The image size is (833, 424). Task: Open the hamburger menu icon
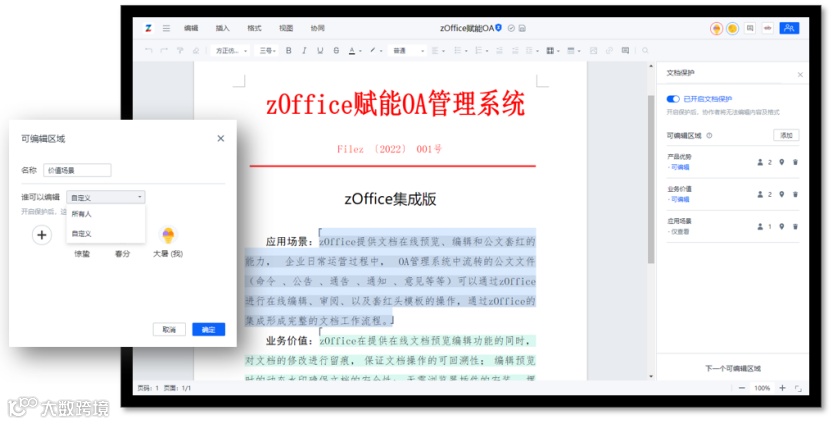(x=166, y=28)
